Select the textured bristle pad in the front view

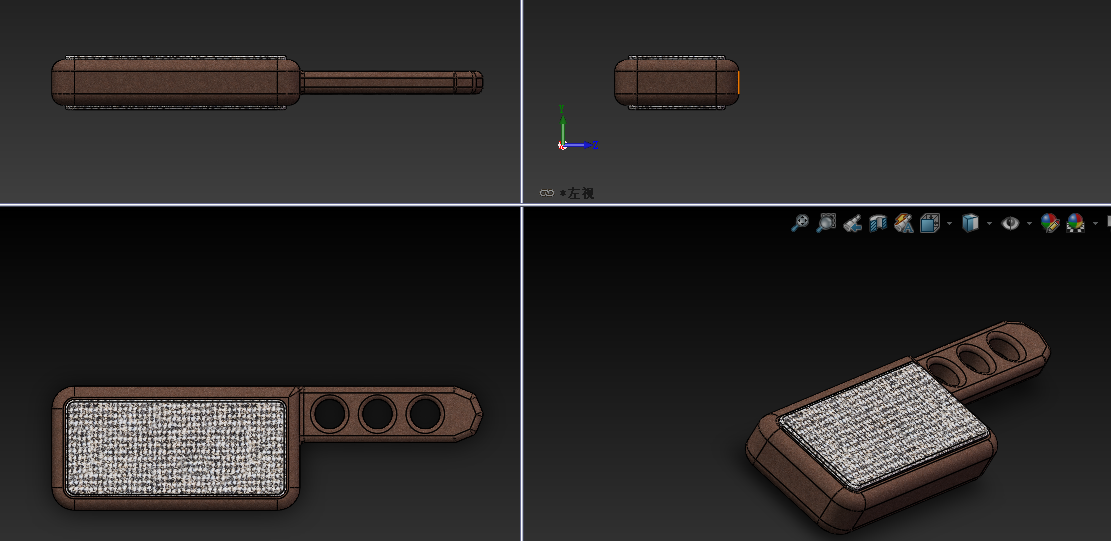[176, 448]
